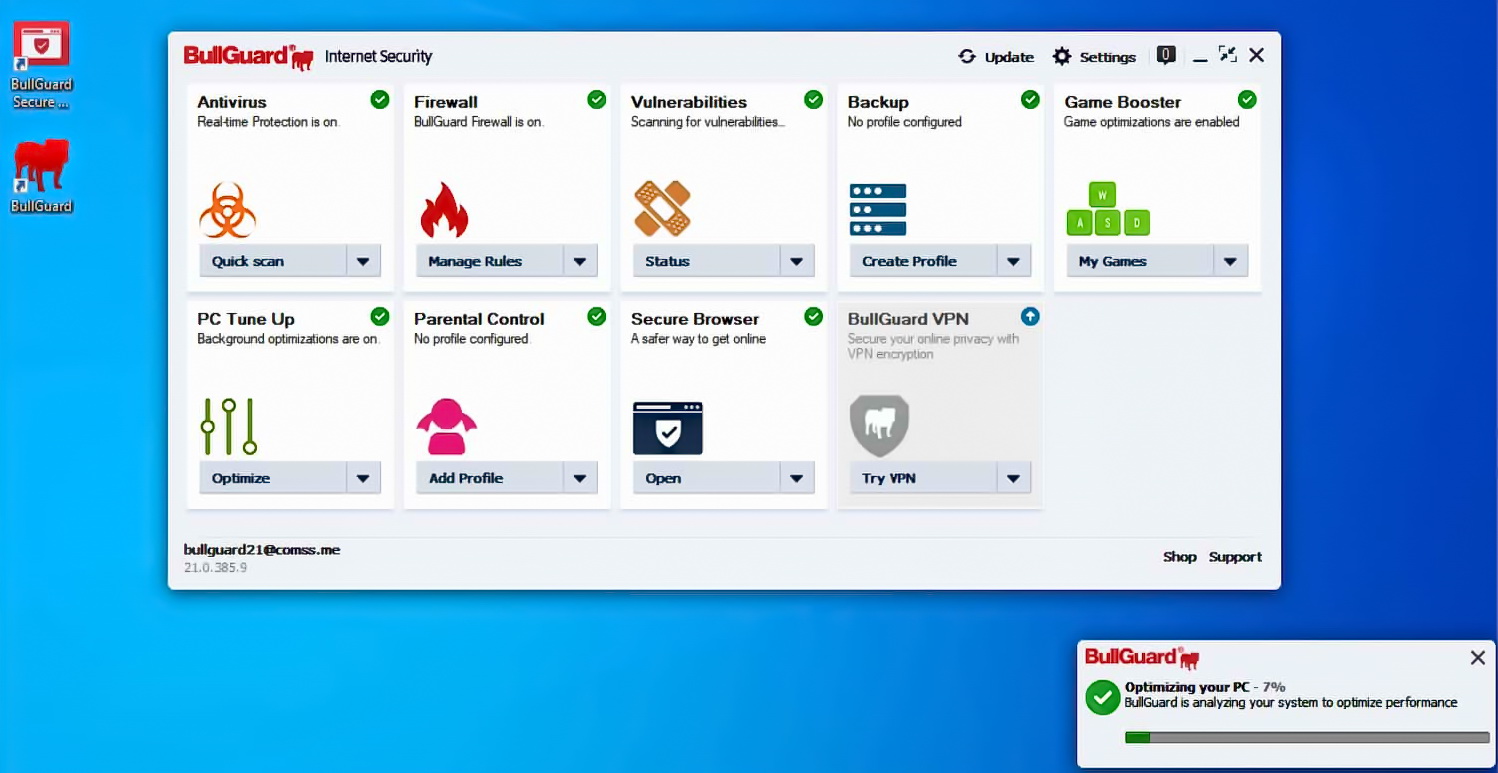Expand the Try VPN dropdown arrow
This screenshot has height=773, width=1498.
(1013, 478)
